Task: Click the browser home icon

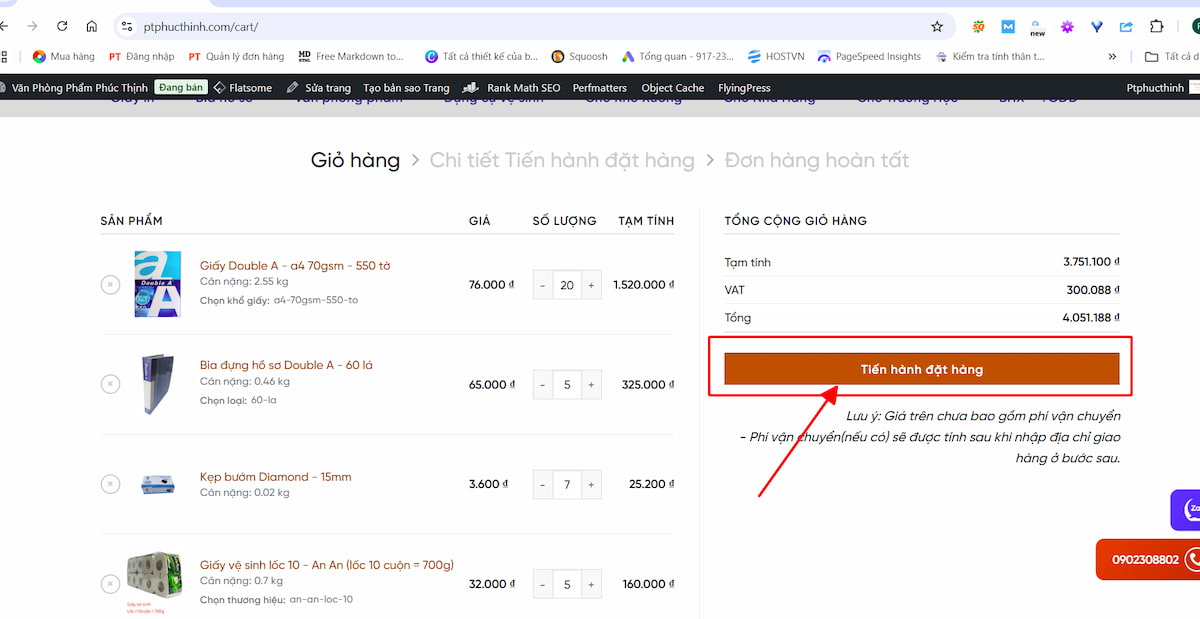Action: 92,26
